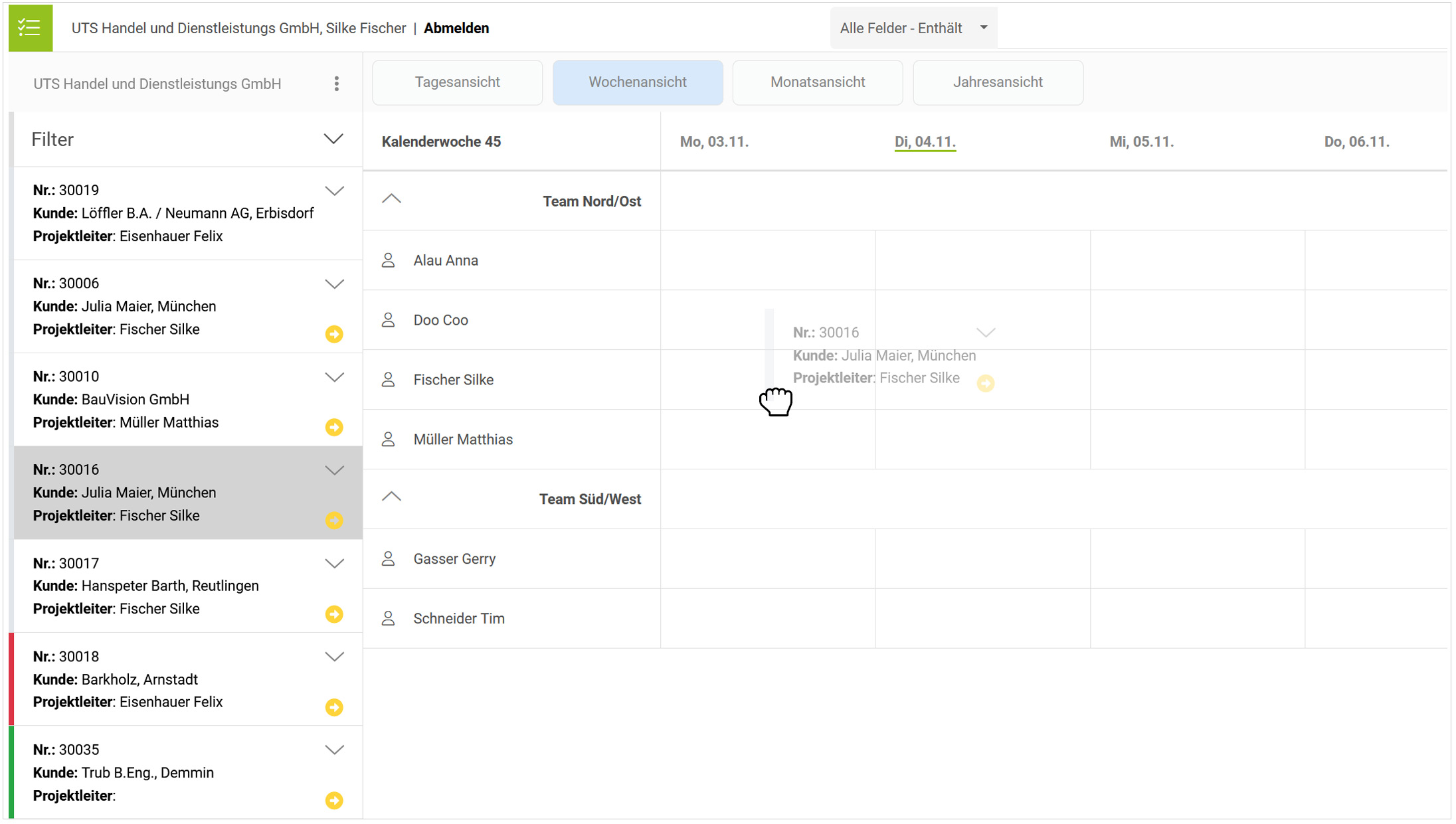Collapse the Team Nord/Ost group
This screenshot has width=1456, height=824.
click(391, 199)
